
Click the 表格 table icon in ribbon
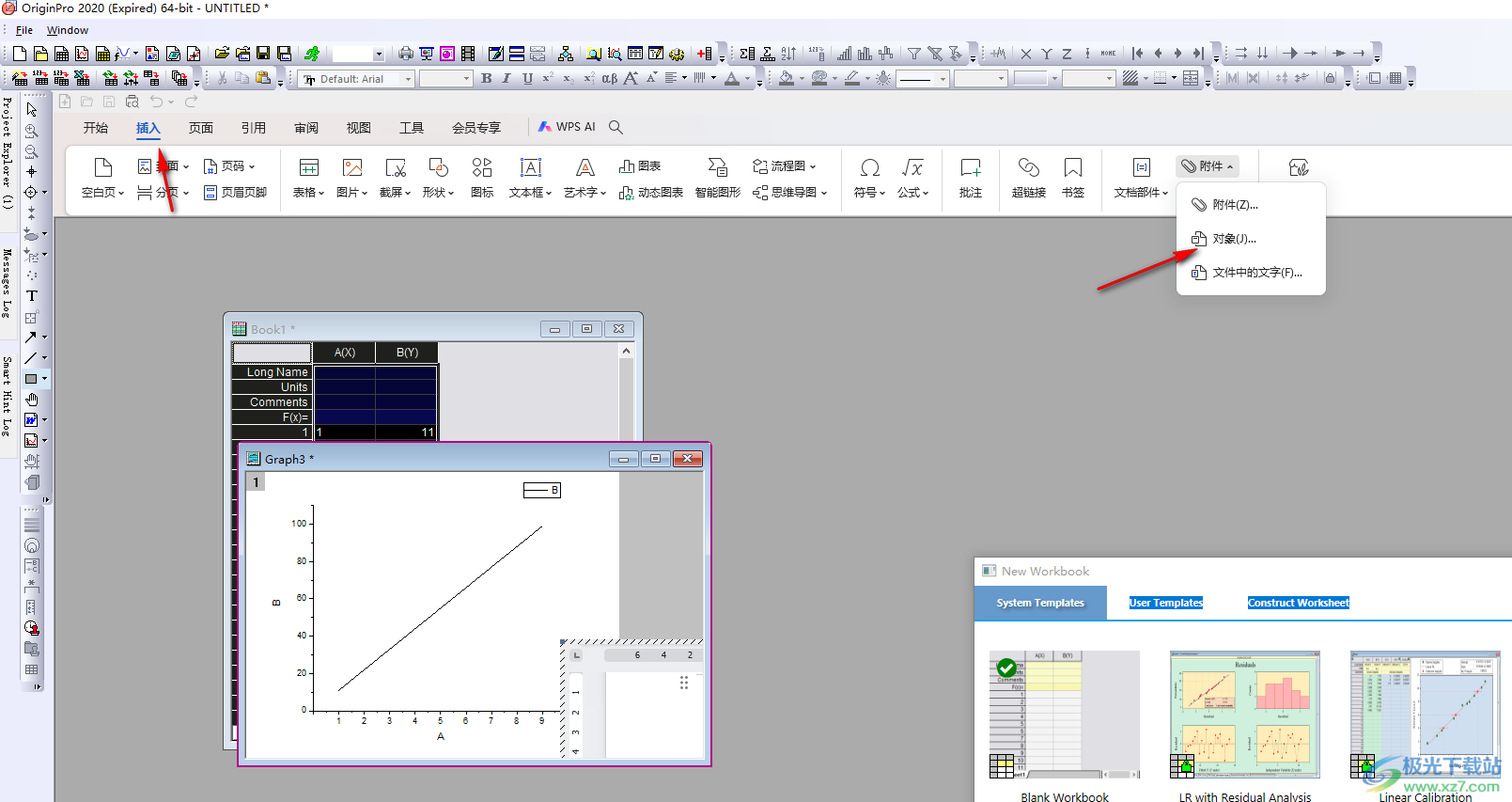(308, 168)
